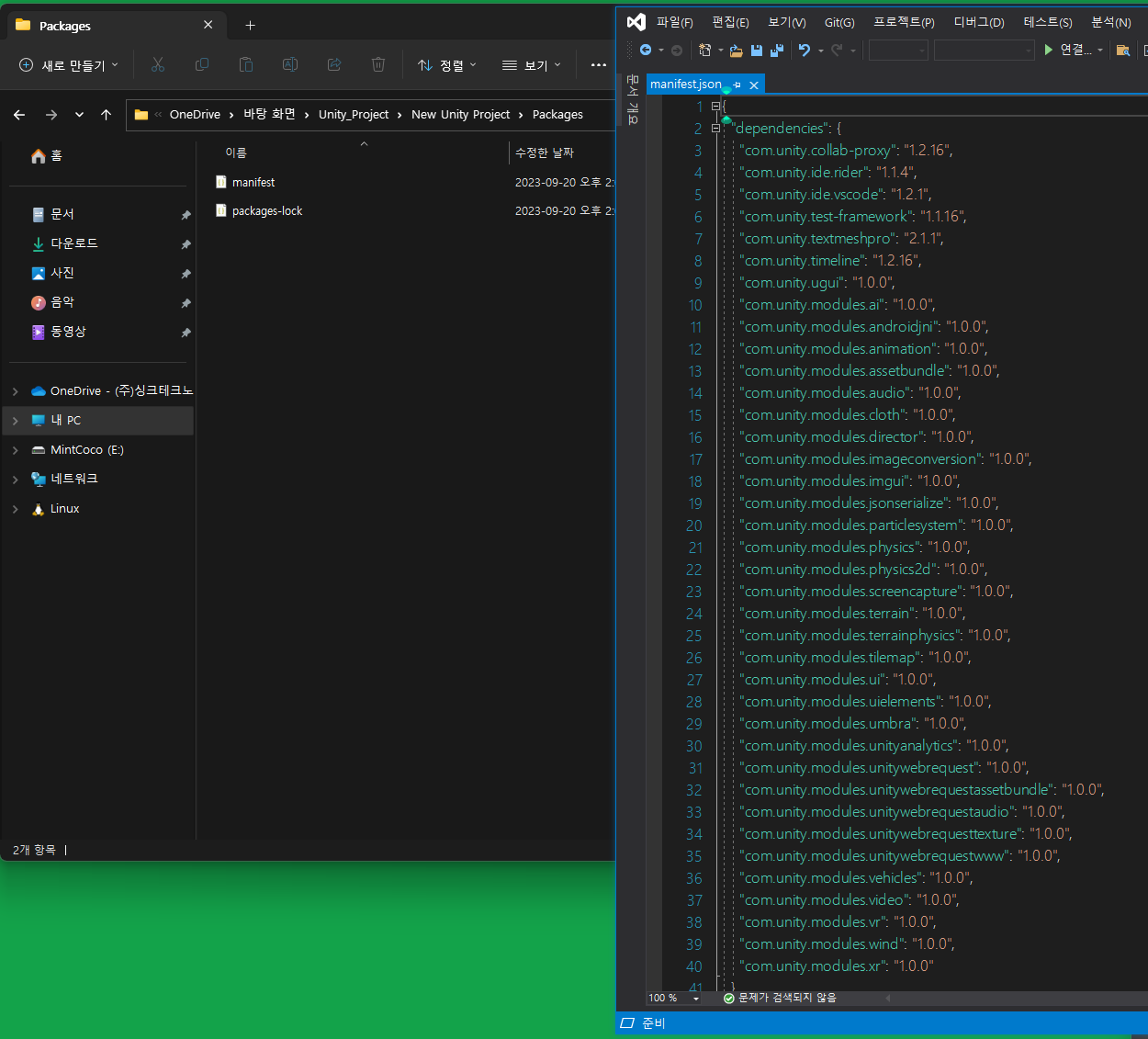
Task: Click the Redo arrow icon
Action: (837, 50)
